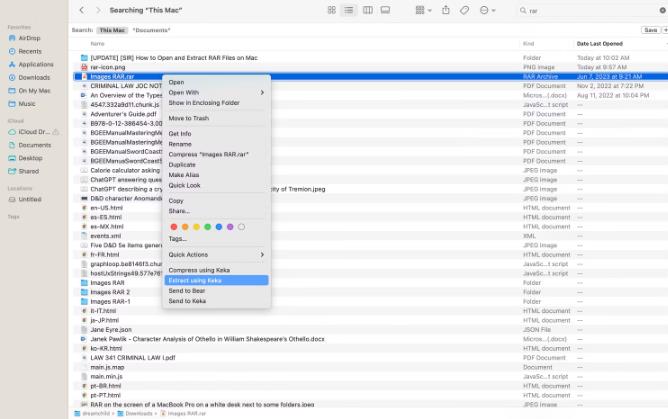Open Music in the sidebar
The image size is (668, 419).
point(27,104)
